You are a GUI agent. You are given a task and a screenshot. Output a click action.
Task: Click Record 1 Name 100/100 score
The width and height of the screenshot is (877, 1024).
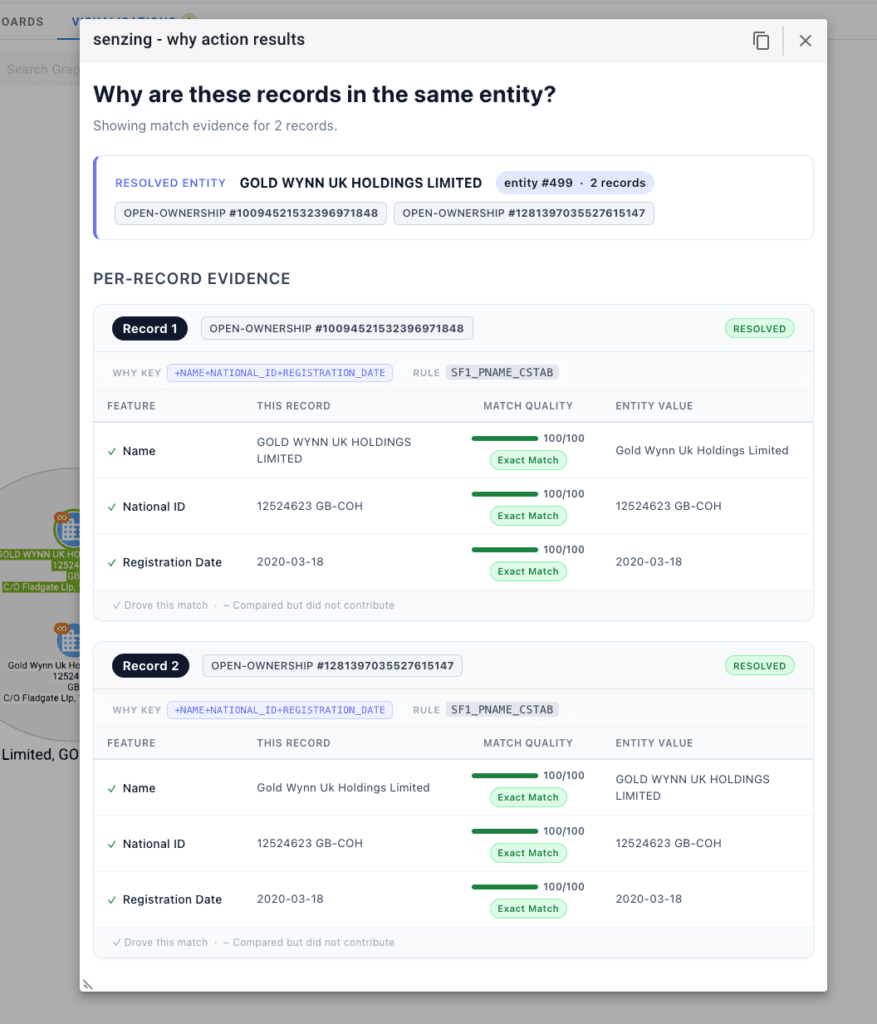coord(564,438)
